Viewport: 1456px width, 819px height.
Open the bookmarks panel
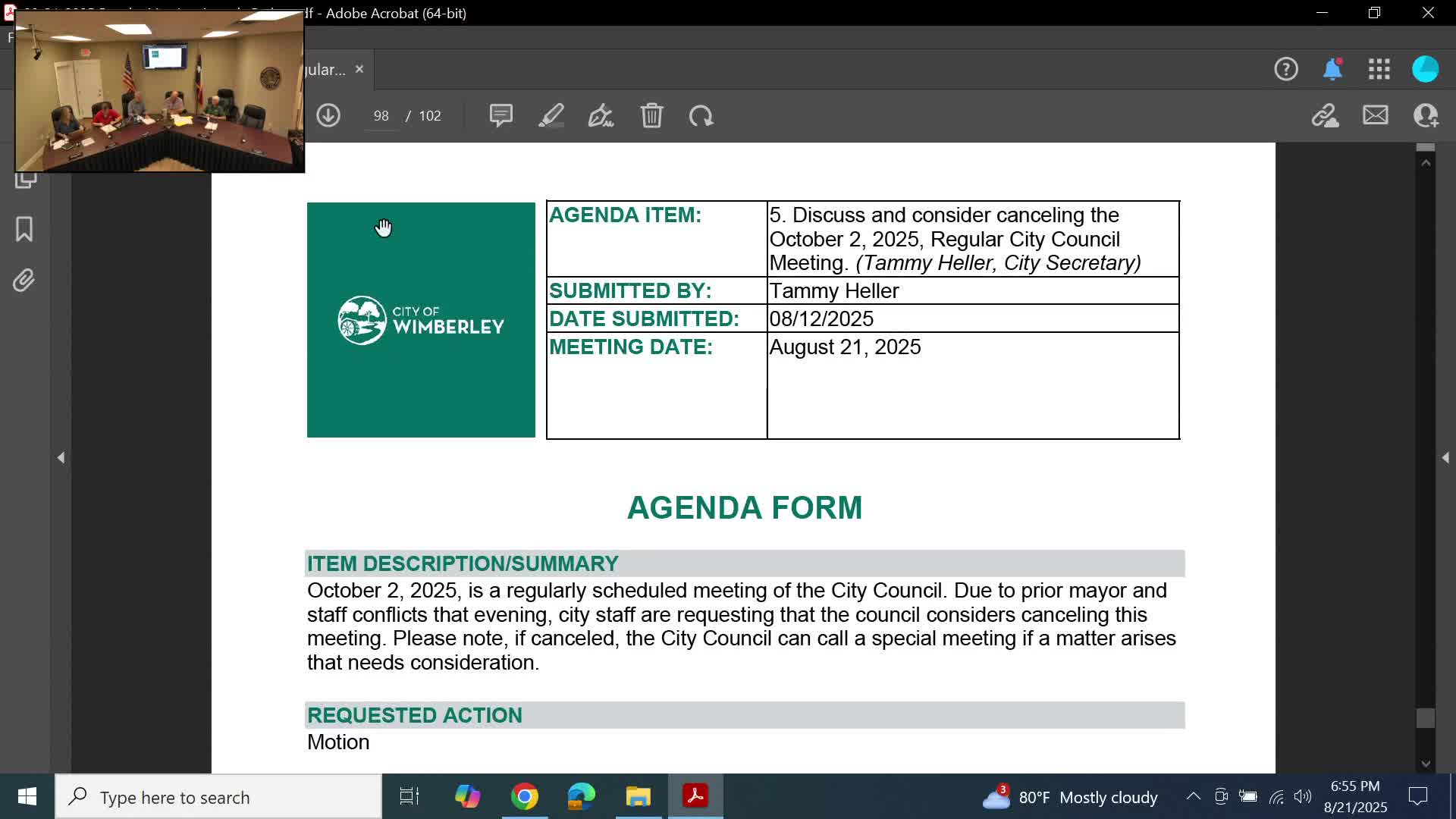coord(24,229)
